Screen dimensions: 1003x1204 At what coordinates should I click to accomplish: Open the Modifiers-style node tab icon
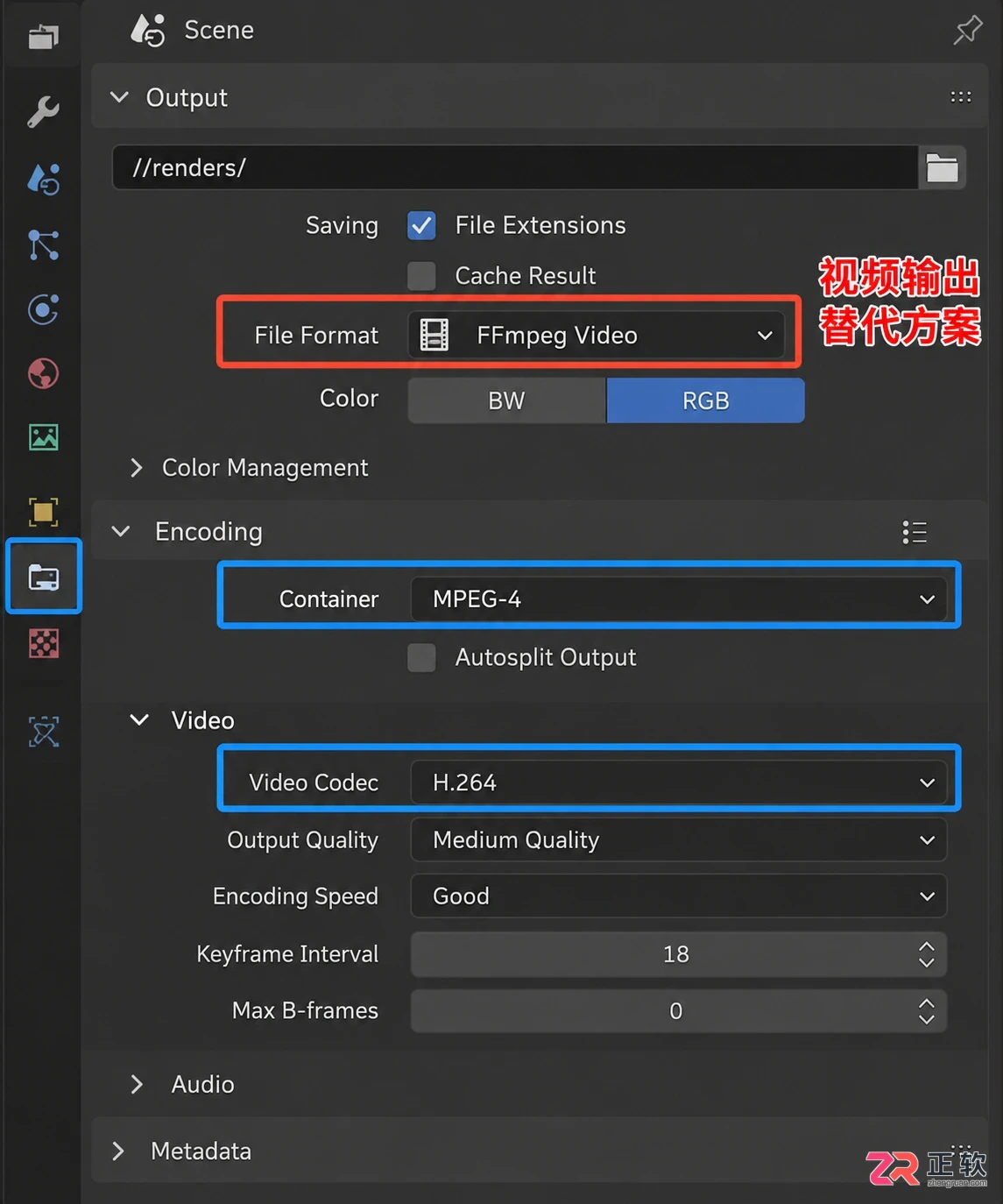click(x=43, y=244)
